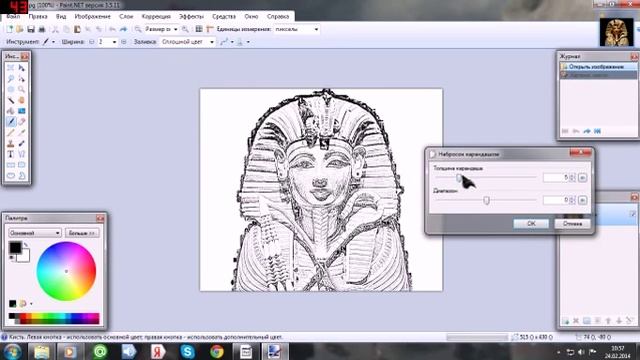Select the Zoom tool in toolbox
The image size is (640, 360).
point(22,89)
